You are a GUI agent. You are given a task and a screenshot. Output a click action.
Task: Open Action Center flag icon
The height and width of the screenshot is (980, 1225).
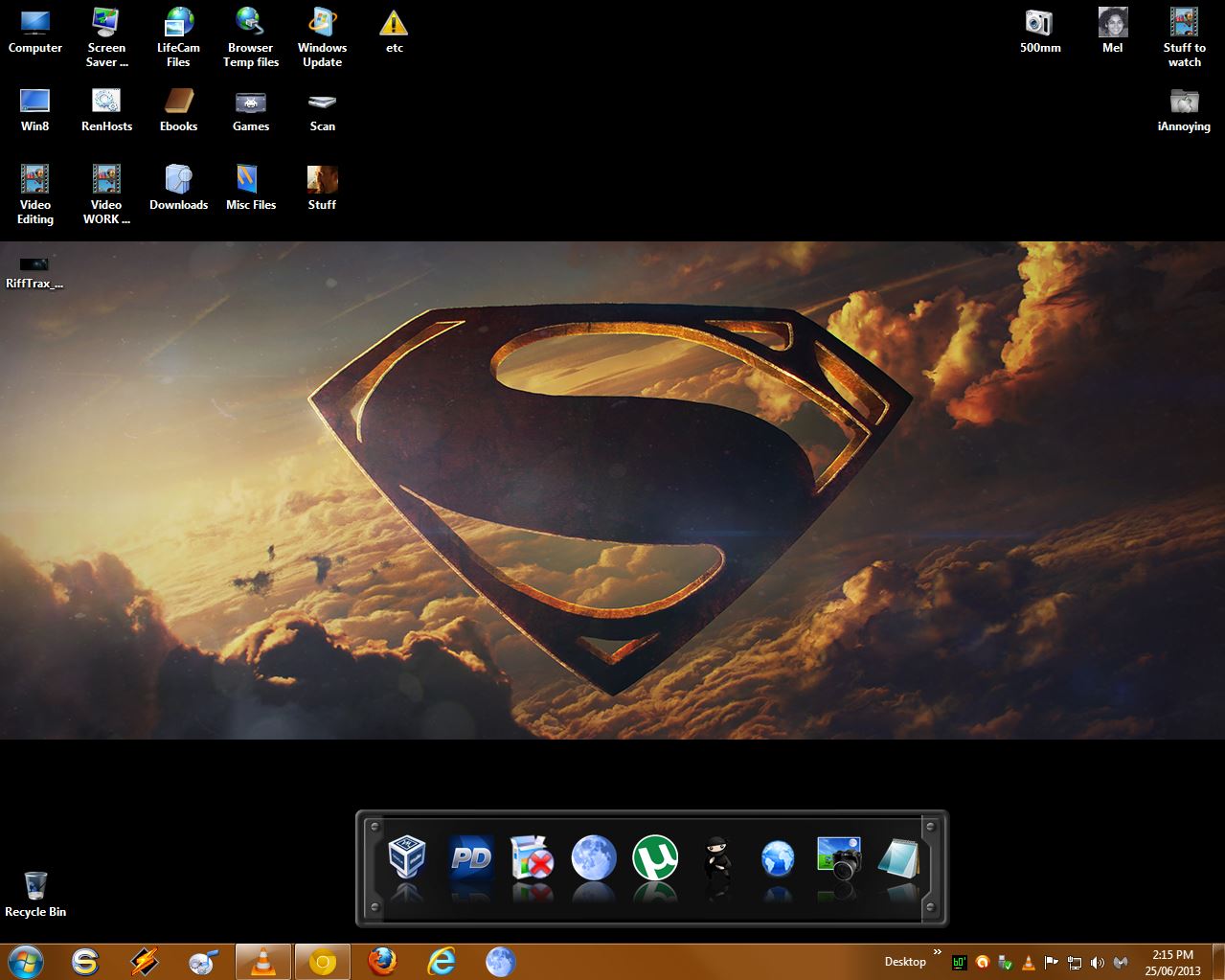pyautogui.click(x=1051, y=963)
